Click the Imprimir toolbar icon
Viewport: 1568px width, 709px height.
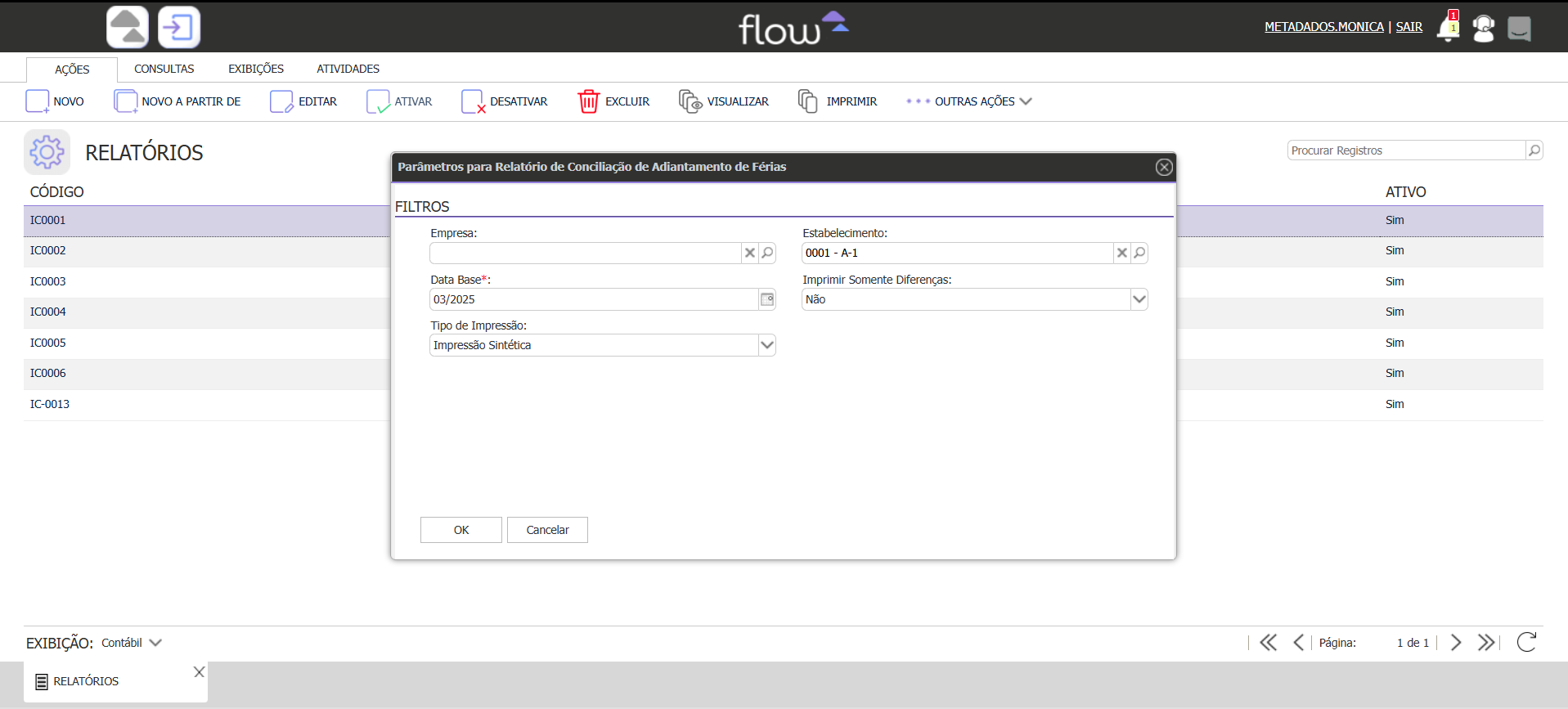(807, 101)
